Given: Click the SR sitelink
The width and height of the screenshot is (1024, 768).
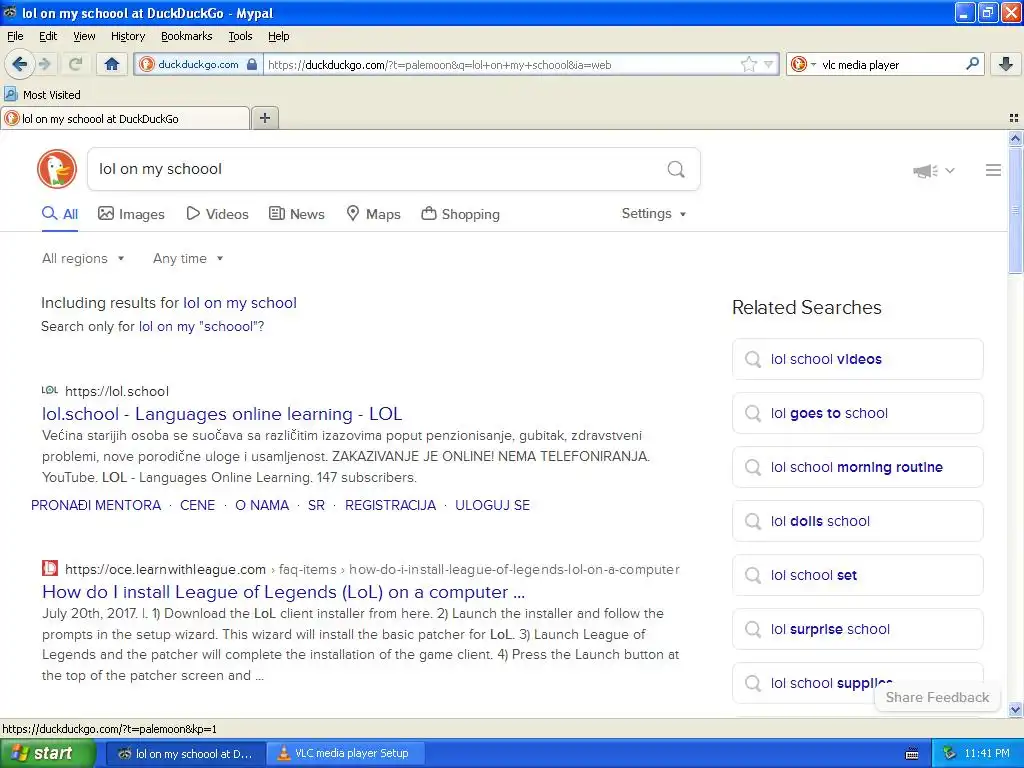Looking at the screenshot, I should (316, 505).
